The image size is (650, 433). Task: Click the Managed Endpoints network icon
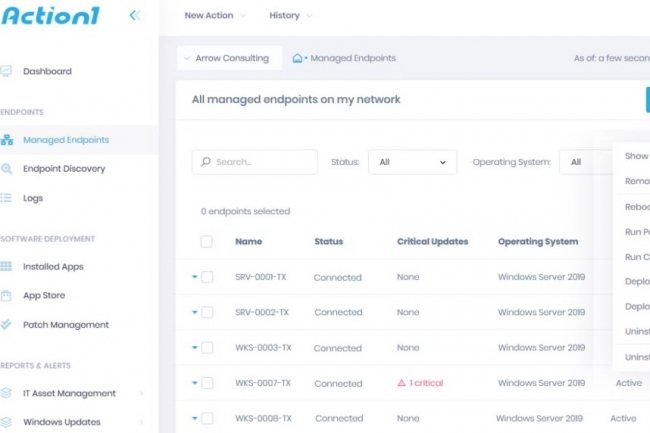pos(7,140)
